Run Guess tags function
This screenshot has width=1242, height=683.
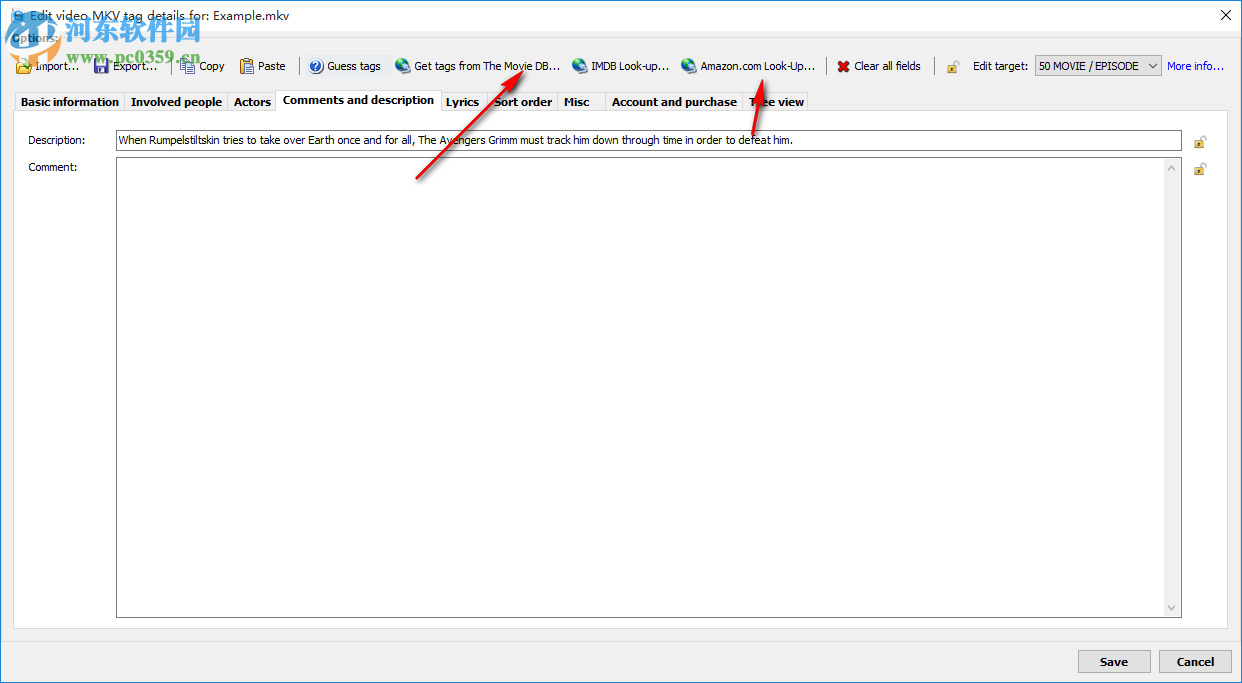coord(345,65)
